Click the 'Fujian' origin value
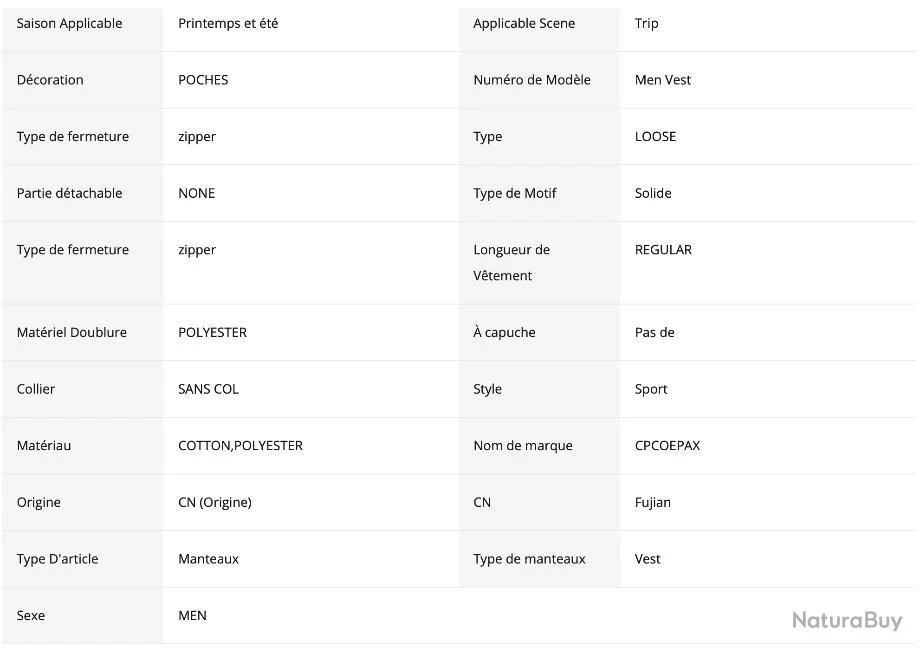 pos(652,502)
